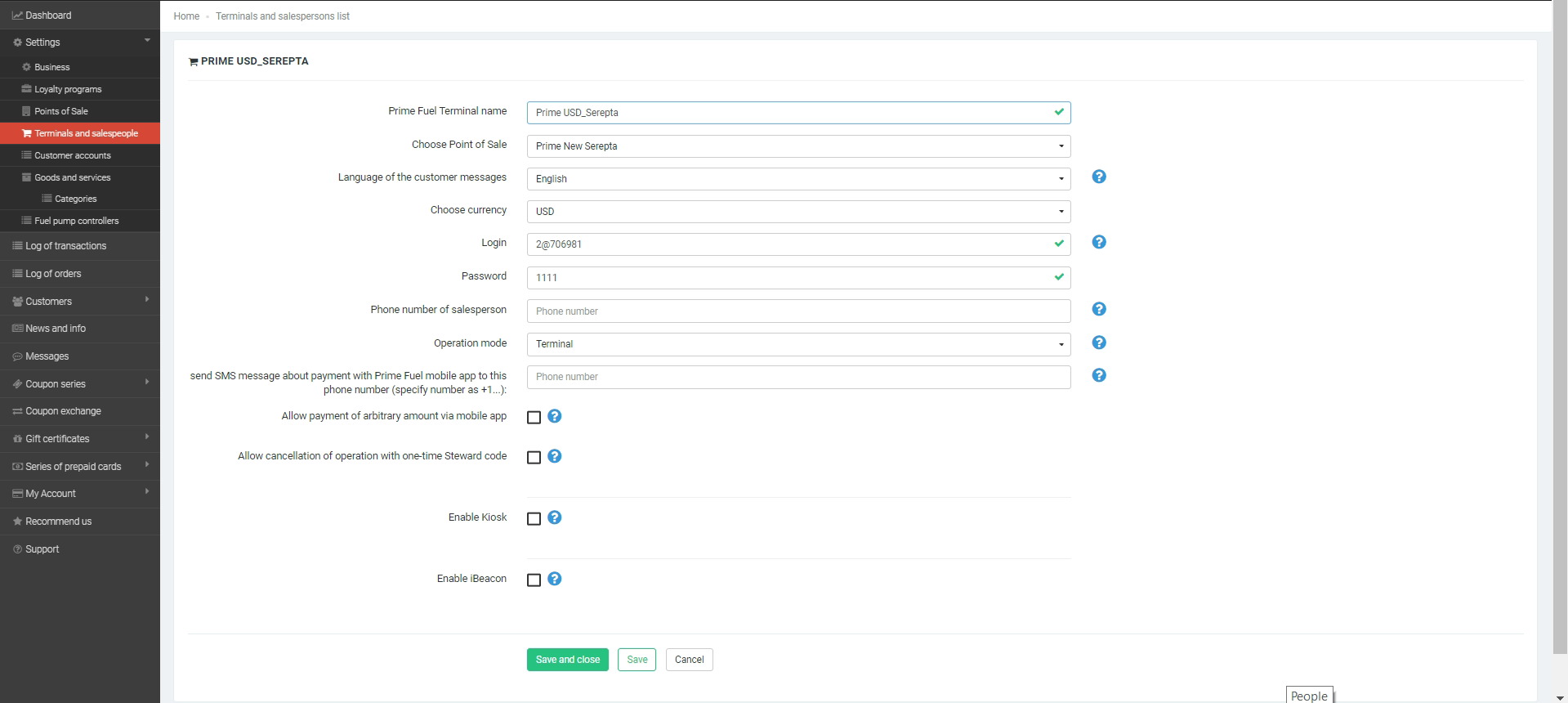Click the help icon beside Login field
1568x703 pixels.
[1099, 242]
